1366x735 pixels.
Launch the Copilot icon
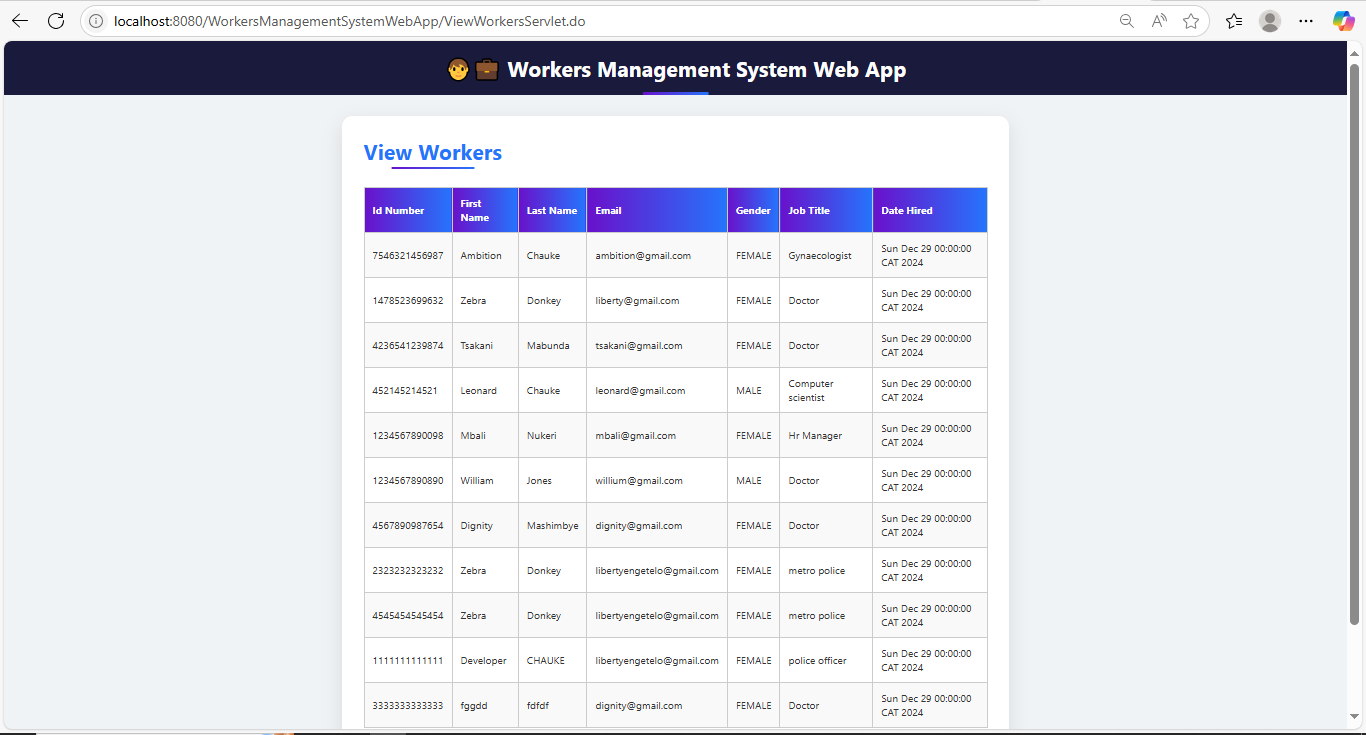1343,21
